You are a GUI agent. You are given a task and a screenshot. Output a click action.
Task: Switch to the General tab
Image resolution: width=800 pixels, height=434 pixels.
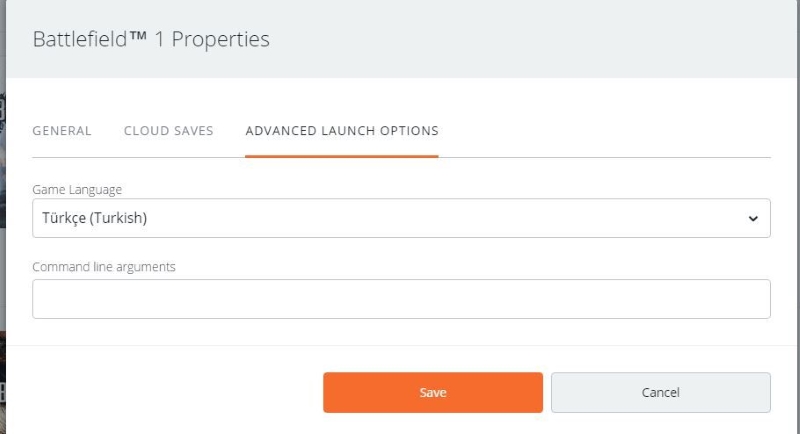click(x=62, y=131)
